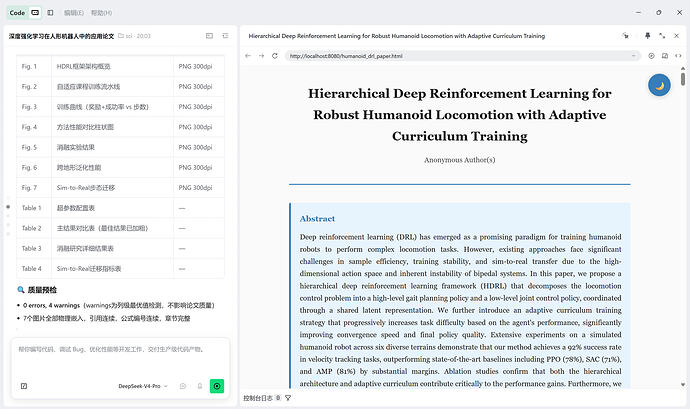The width and height of the screenshot is (690, 409).
Task: Open the 帮助(H) menu
Action: [x=101, y=13]
